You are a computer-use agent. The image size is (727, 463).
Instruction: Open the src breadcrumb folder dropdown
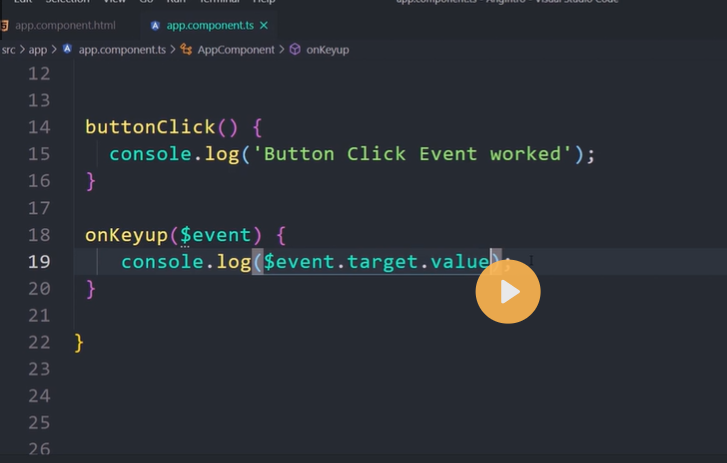(8, 49)
